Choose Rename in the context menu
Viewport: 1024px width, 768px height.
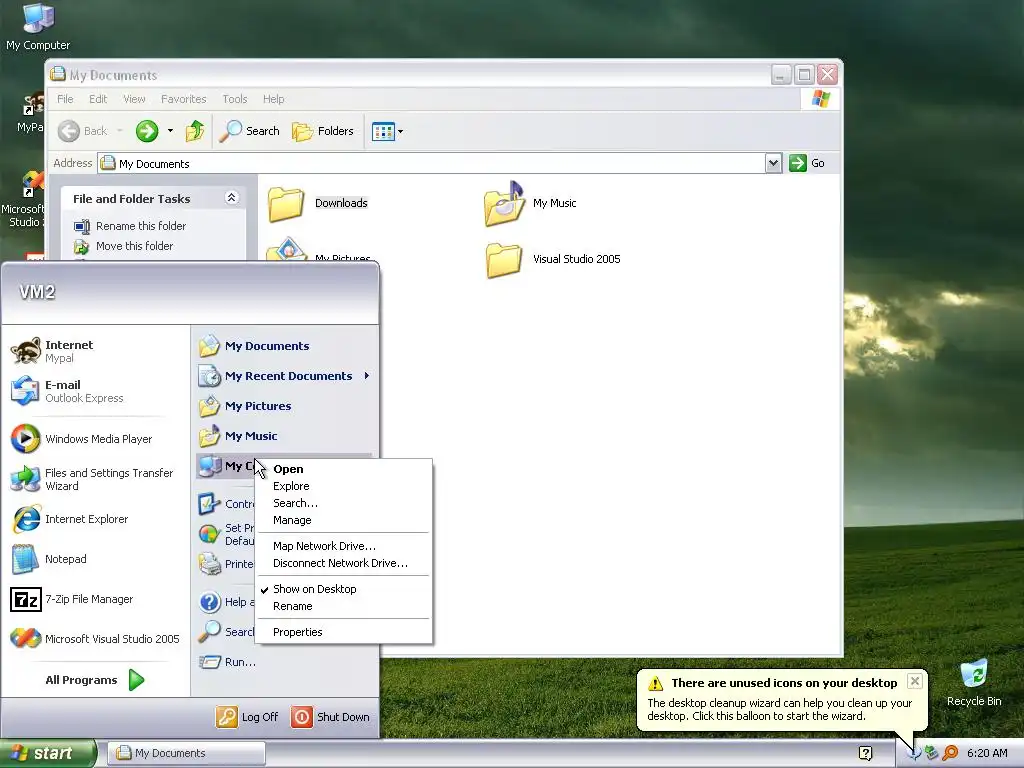[x=344, y=606]
